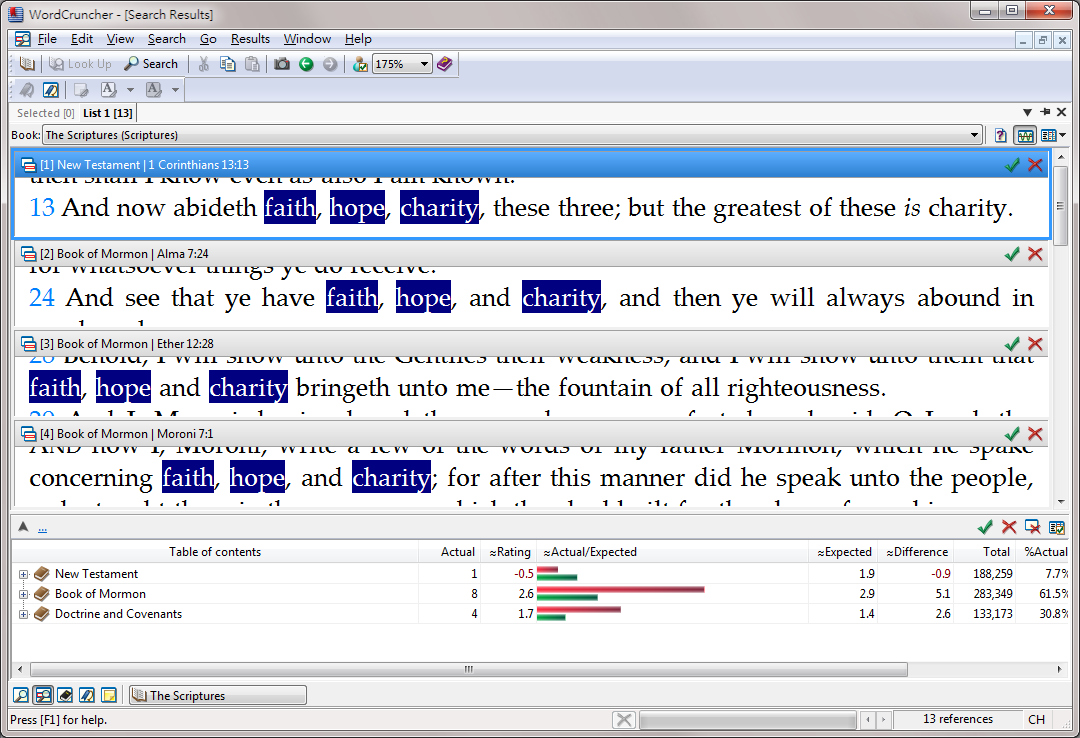Open the purple help book icon
Screen dimensions: 1080x738
445,64
